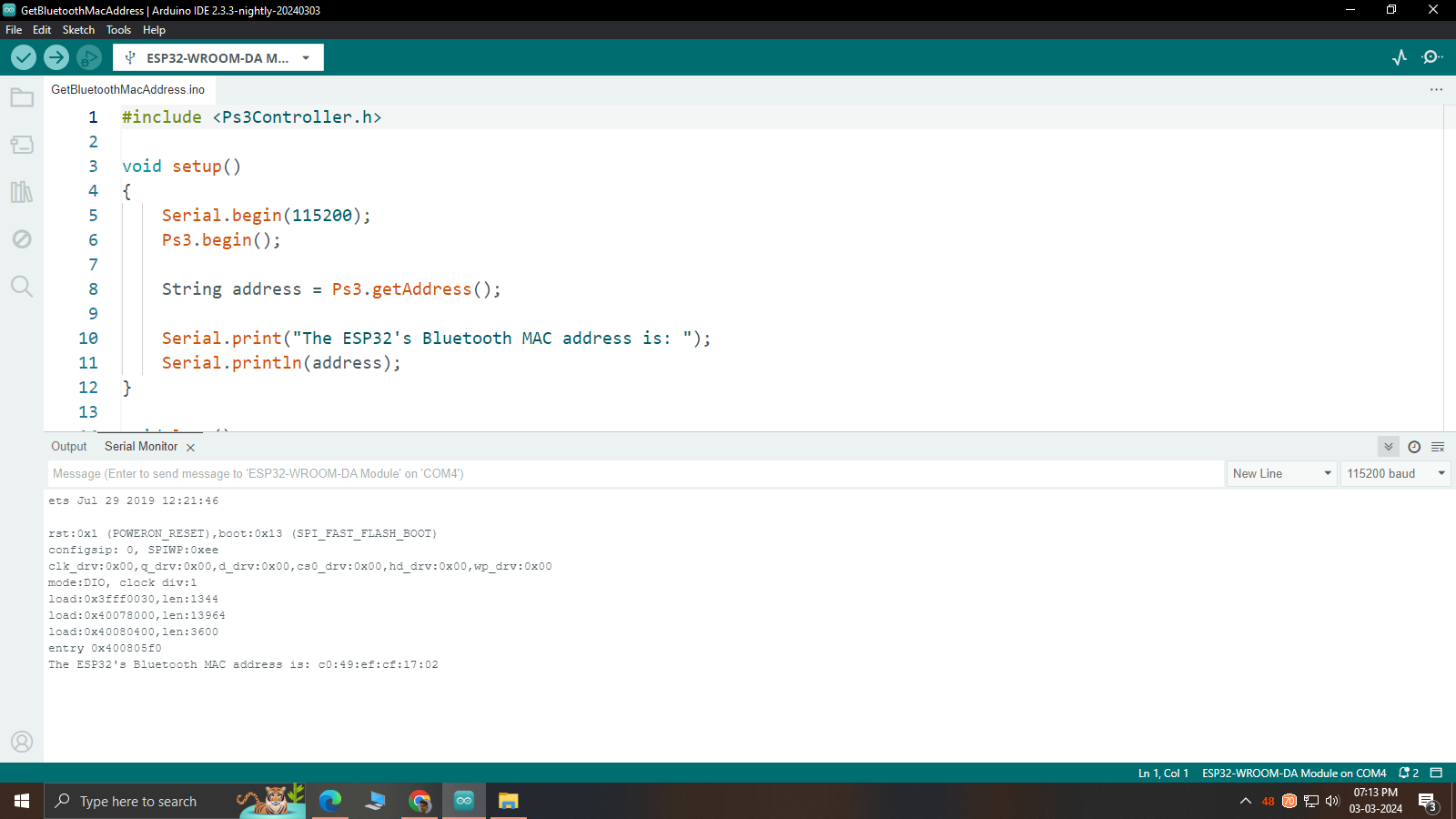Open the Boards Manager sidebar icon

tap(22, 145)
